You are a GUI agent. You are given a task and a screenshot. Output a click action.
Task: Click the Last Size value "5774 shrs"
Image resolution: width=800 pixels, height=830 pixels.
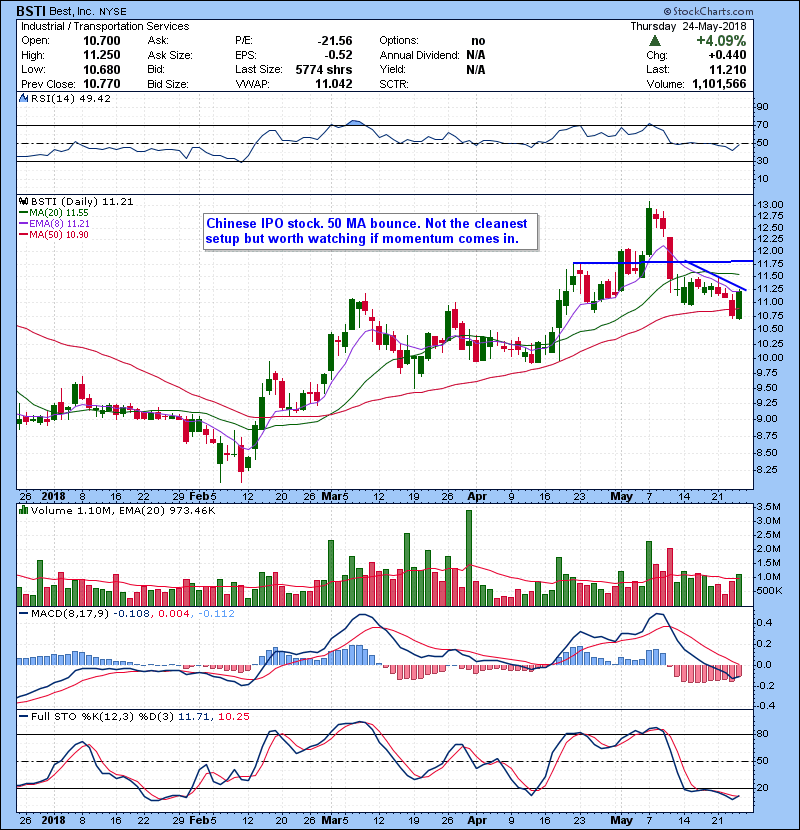pyautogui.click(x=323, y=69)
